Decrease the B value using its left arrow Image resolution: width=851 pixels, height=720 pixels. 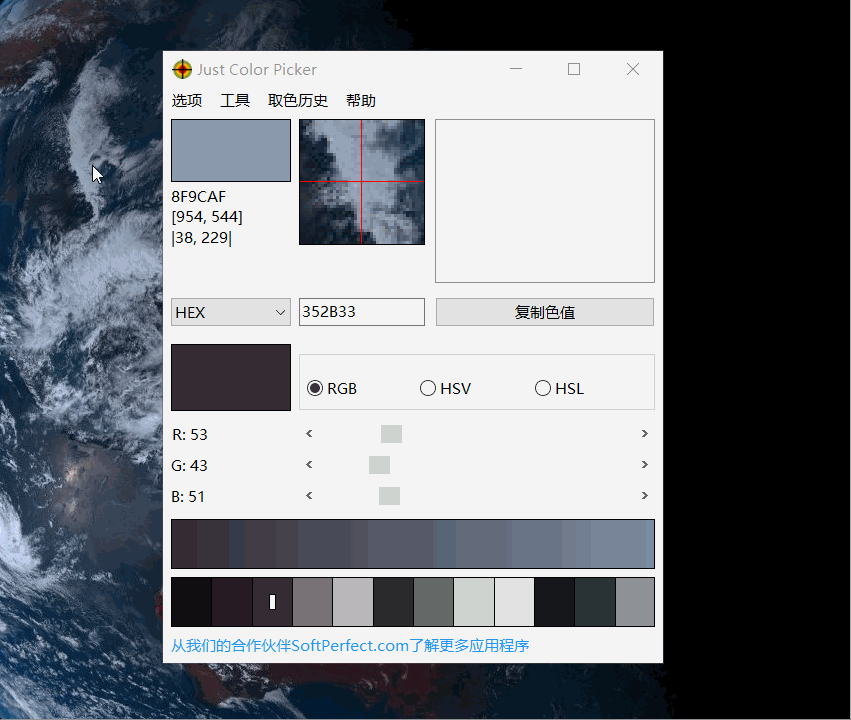coord(308,496)
